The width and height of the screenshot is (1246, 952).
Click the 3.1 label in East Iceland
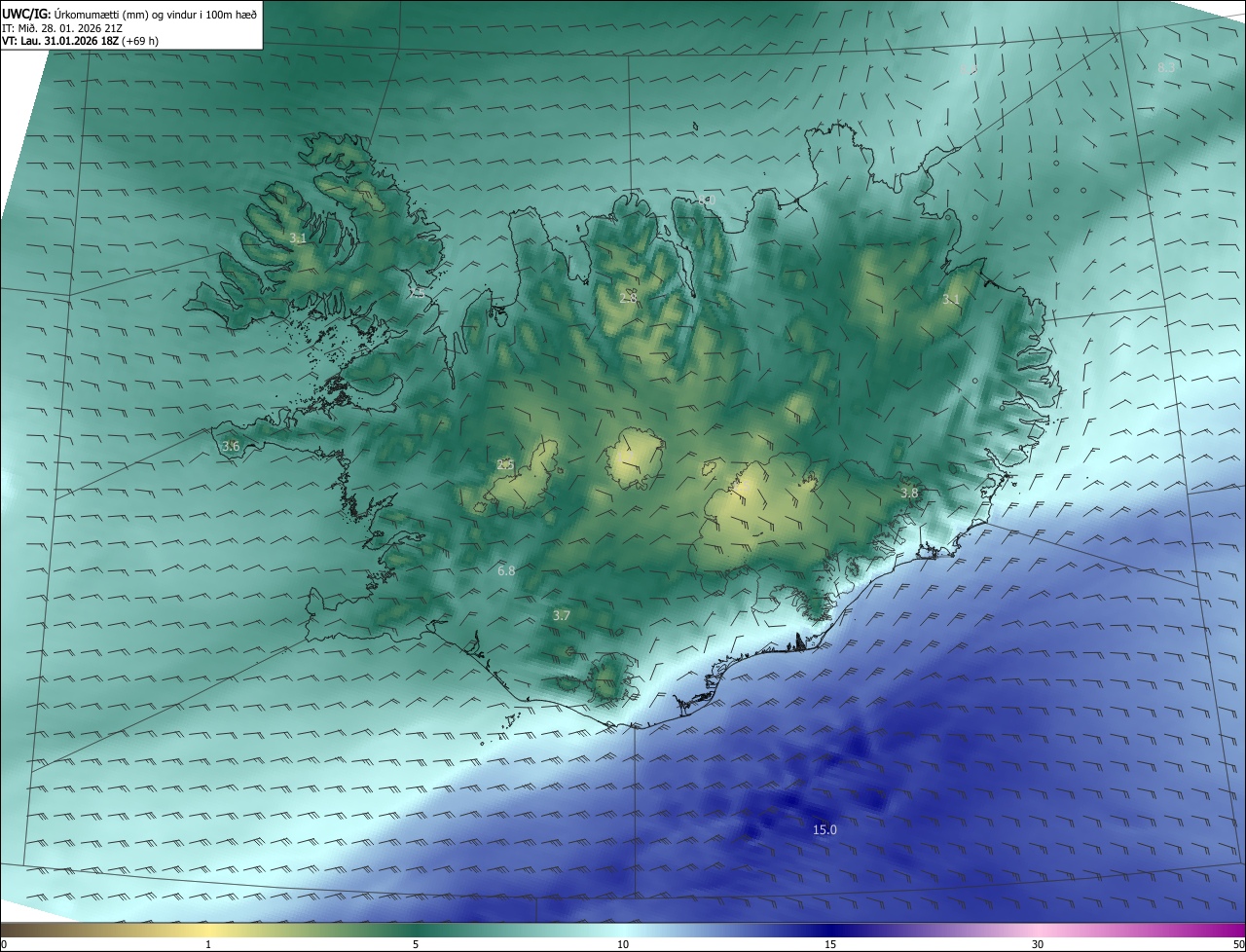click(x=951, y=299)
